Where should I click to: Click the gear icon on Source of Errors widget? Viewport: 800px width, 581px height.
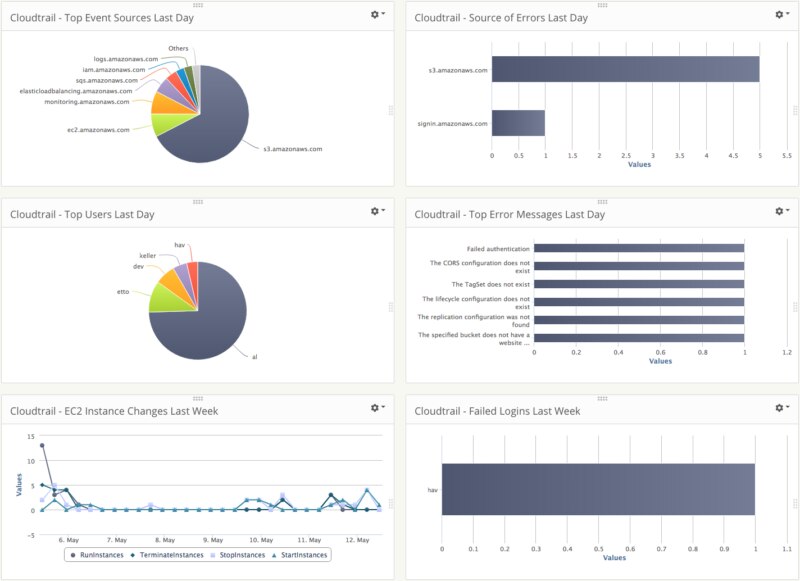pyautogui.click(x=777, y=15)
